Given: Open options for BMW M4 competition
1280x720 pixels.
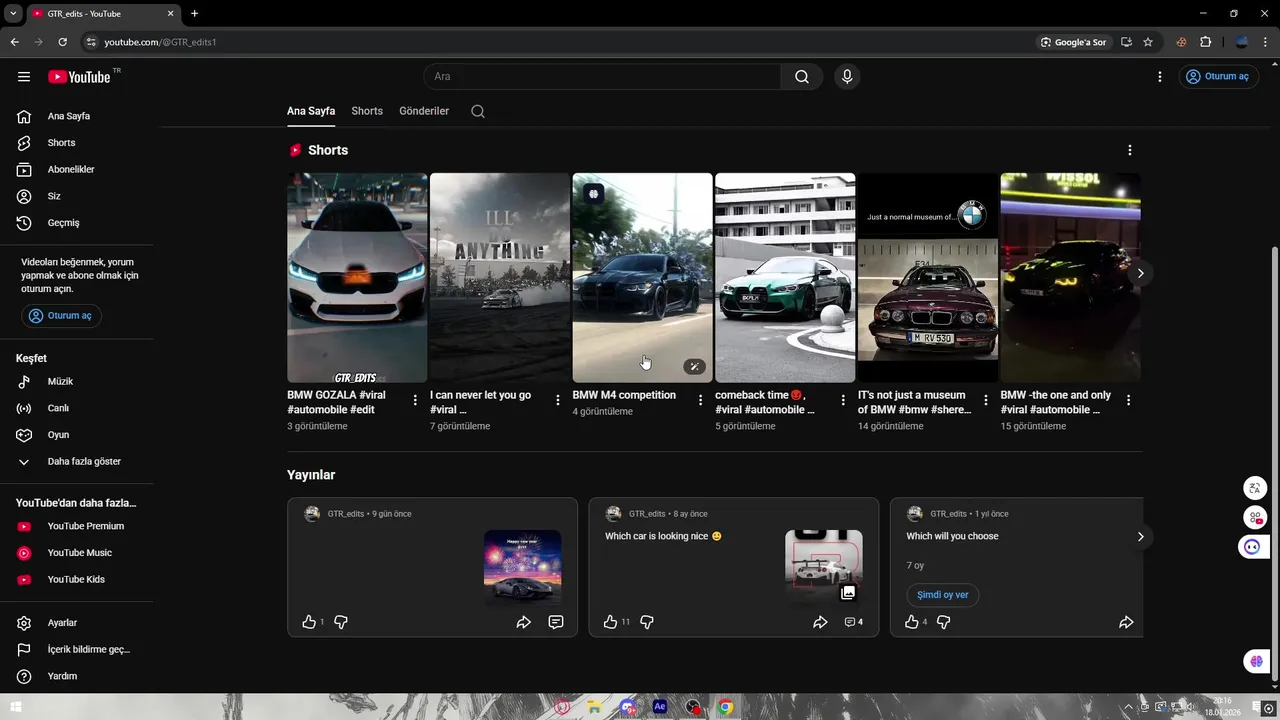Looking at the screenshot, I should tap(700, 400).
